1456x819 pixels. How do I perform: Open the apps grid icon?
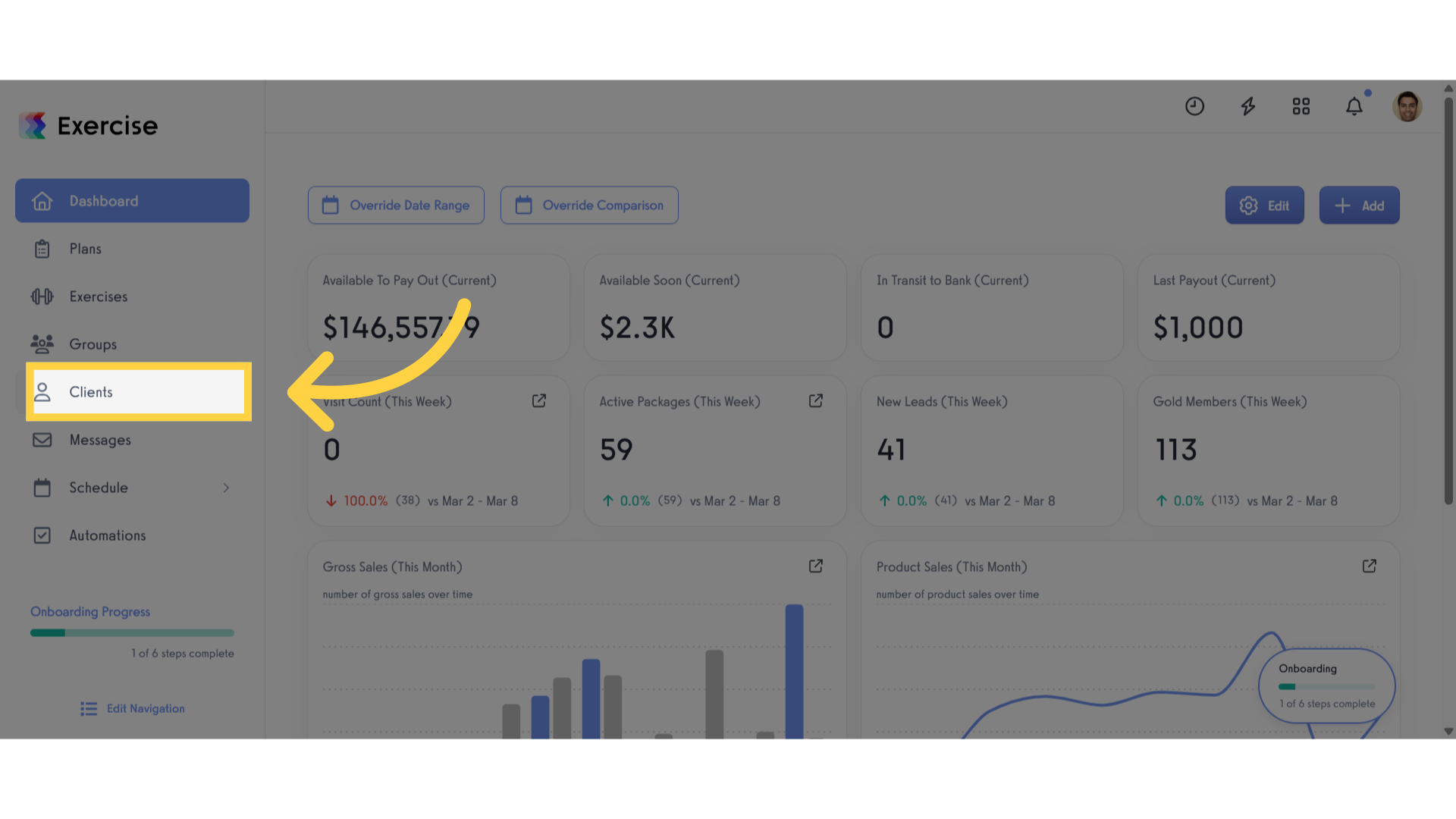point(1301,106)
